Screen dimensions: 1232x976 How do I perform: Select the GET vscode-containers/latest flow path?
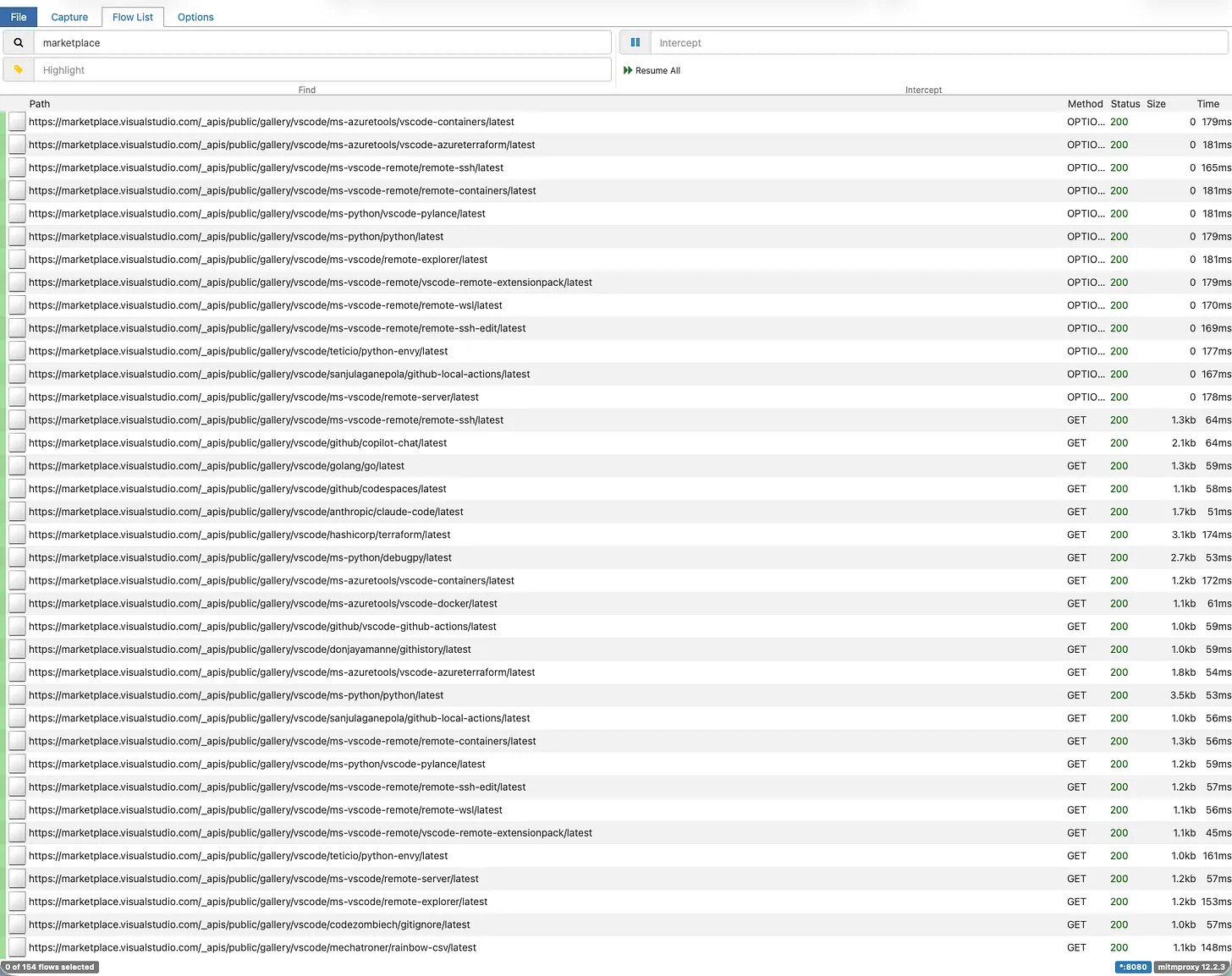272,580
